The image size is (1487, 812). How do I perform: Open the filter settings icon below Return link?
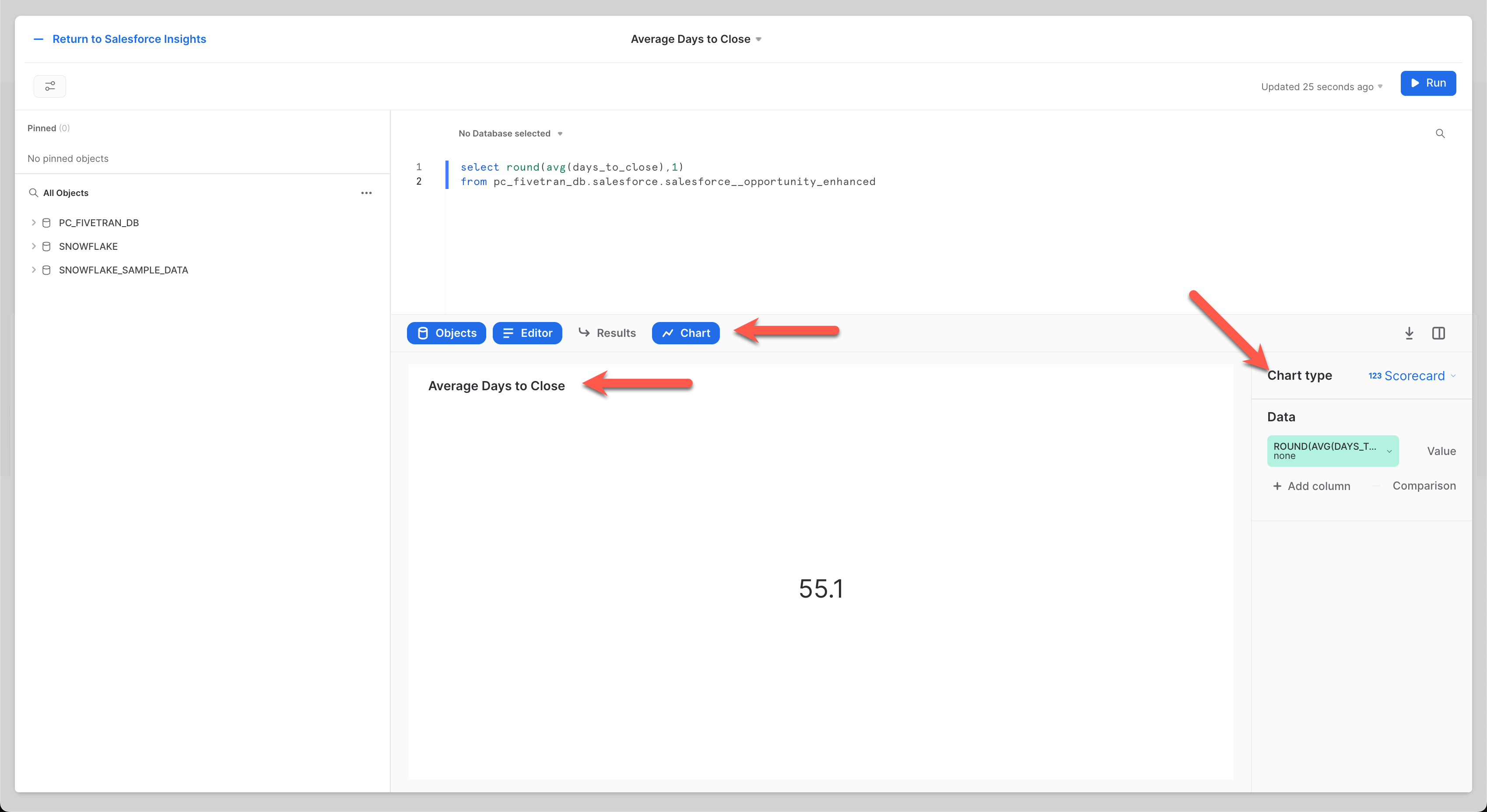click(x=49, y=86)
